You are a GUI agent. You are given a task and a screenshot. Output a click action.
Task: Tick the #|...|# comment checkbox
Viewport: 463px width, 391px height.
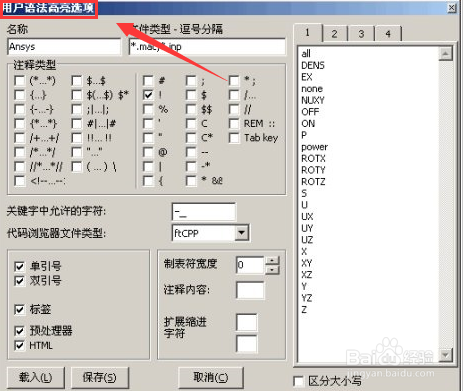(x=77, y=124)
